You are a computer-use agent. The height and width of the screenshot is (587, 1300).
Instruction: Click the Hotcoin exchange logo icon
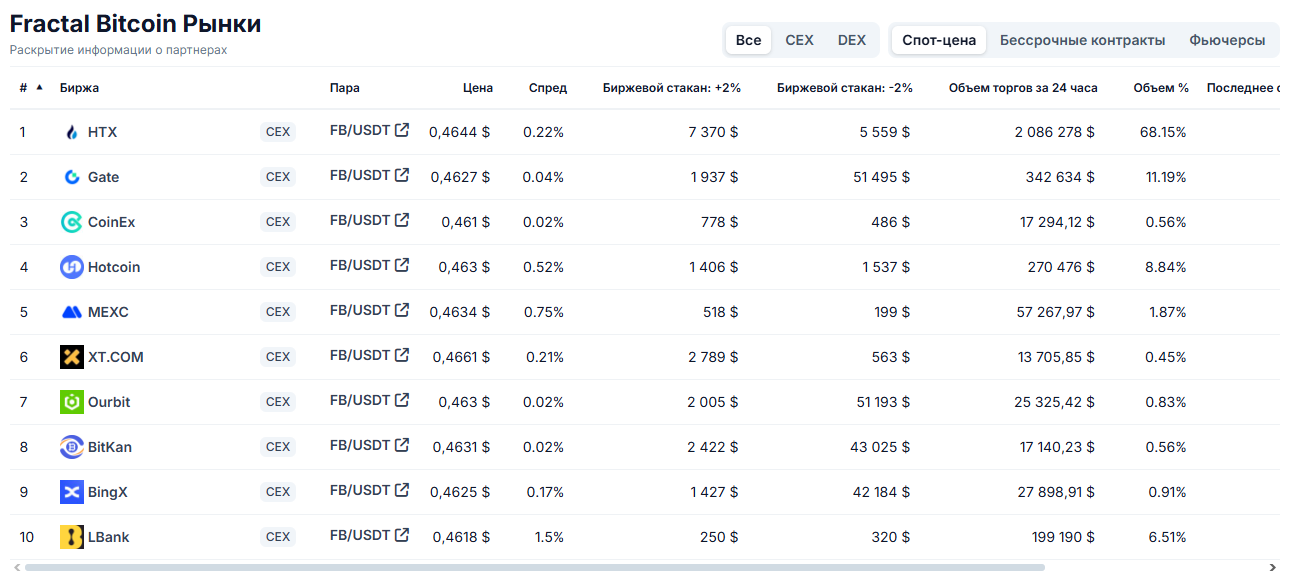[x=72, y=267]
